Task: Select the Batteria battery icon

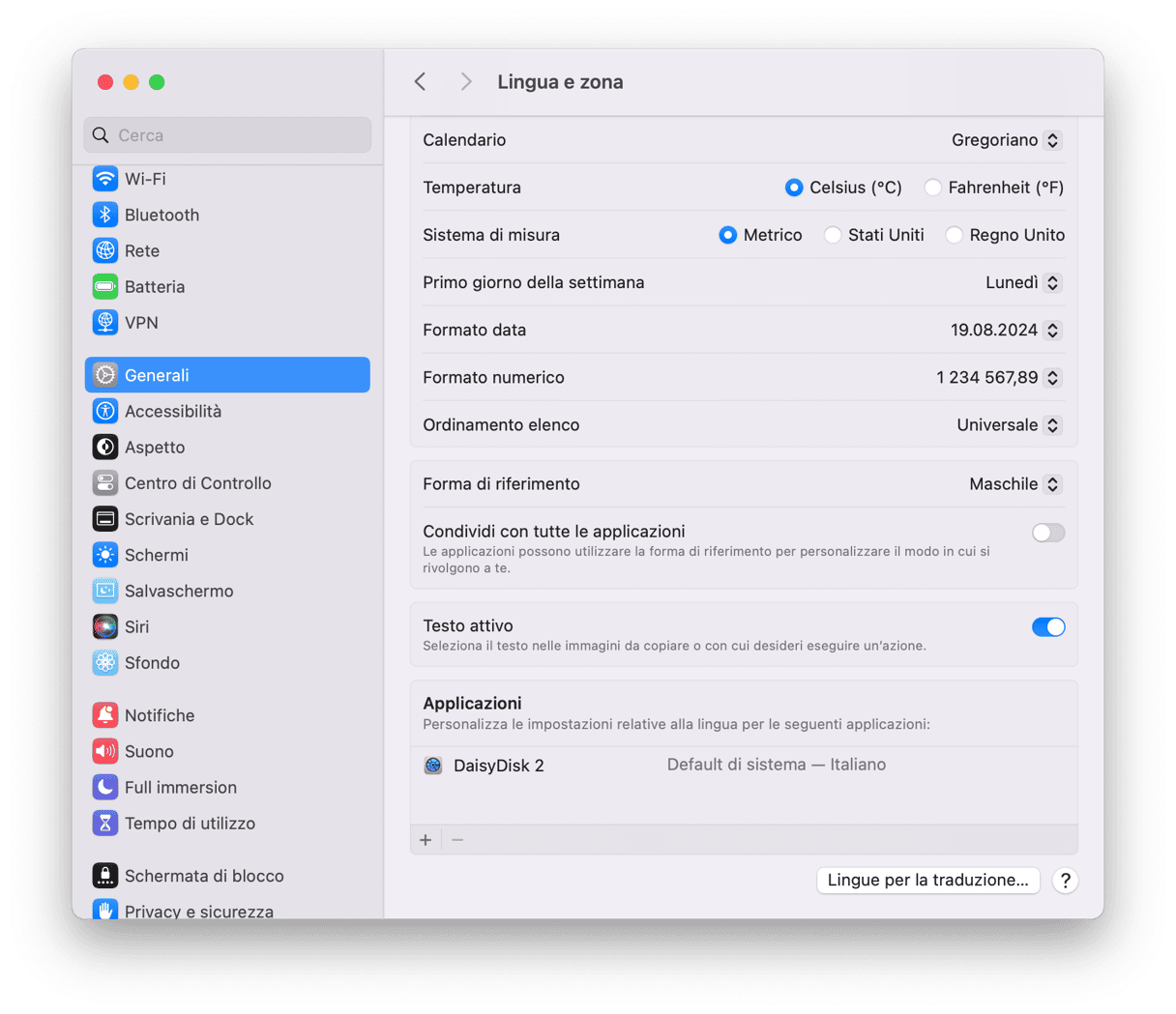Action: 105,287
